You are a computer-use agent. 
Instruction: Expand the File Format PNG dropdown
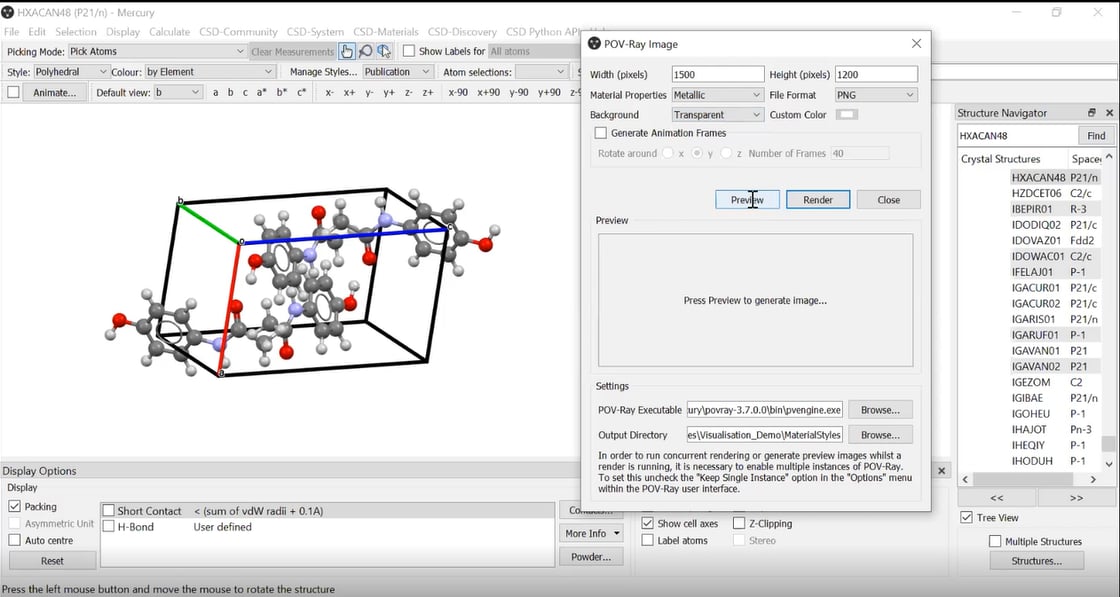[876, 95]
